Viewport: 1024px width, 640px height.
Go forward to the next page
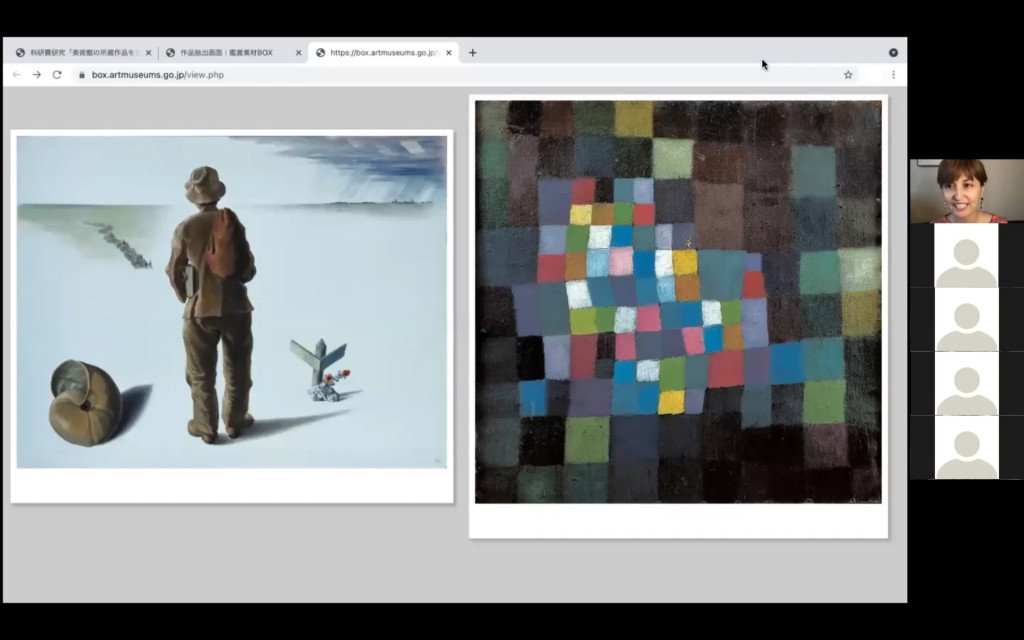click(37, 74)
